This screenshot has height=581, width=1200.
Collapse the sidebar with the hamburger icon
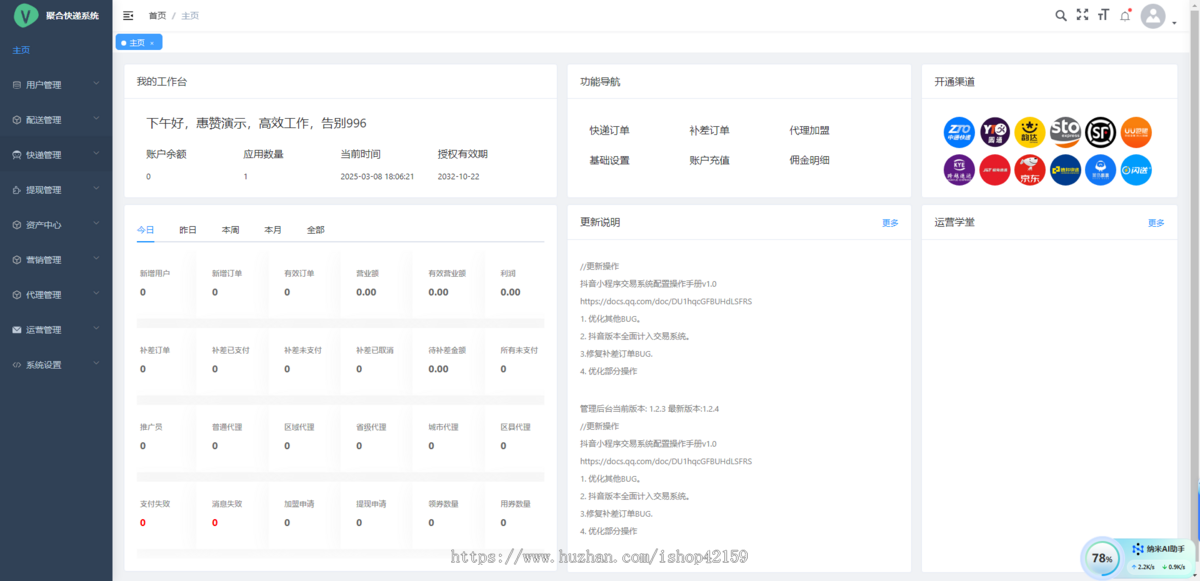point(128,15)
